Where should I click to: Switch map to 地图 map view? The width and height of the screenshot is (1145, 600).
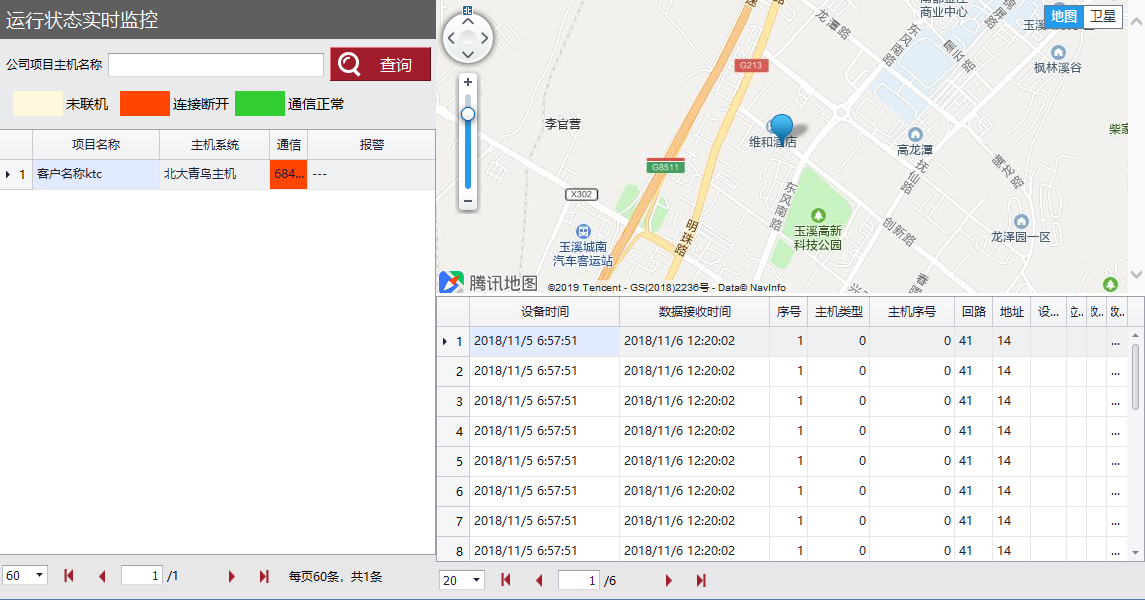coord(1064,16)
